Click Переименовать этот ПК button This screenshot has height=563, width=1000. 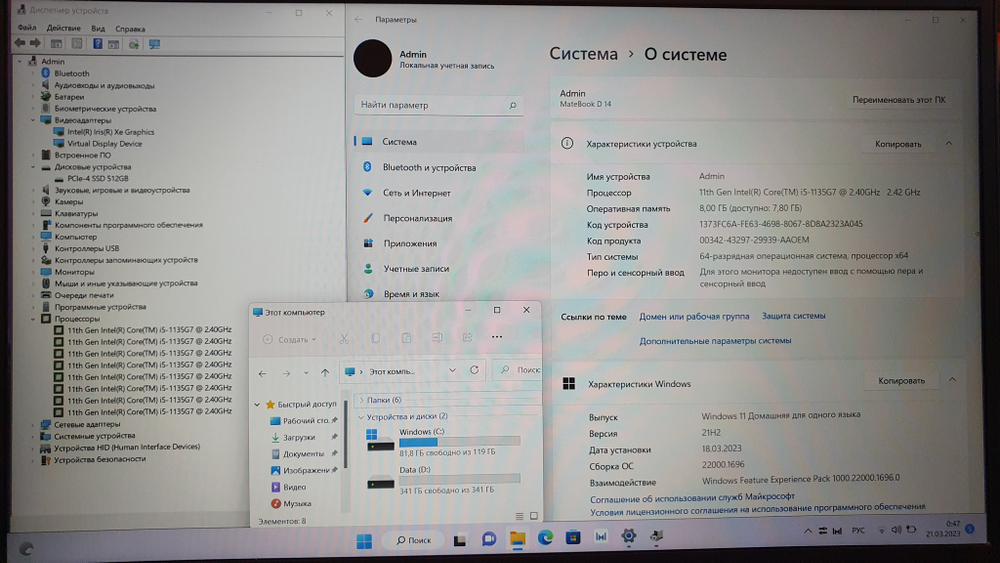pos(899,100)
